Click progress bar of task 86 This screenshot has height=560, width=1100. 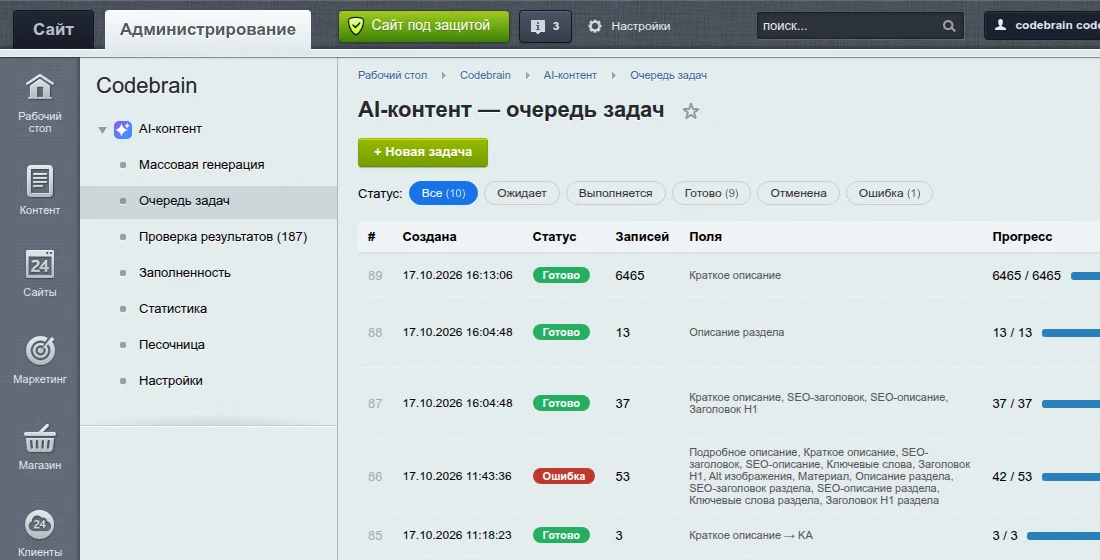click(x=1071, y=476)
